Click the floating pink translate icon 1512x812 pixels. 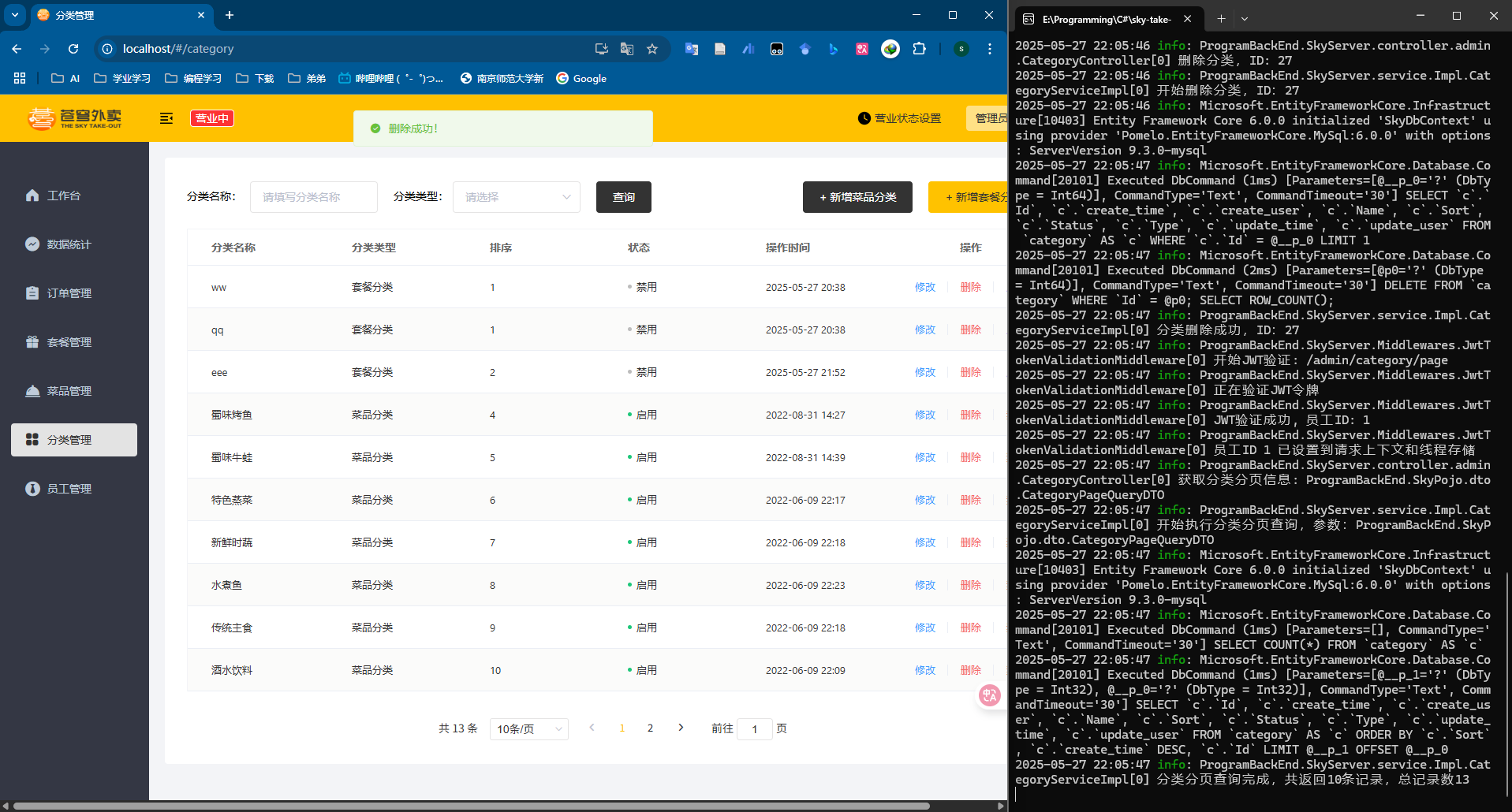[x=989, y=695]
